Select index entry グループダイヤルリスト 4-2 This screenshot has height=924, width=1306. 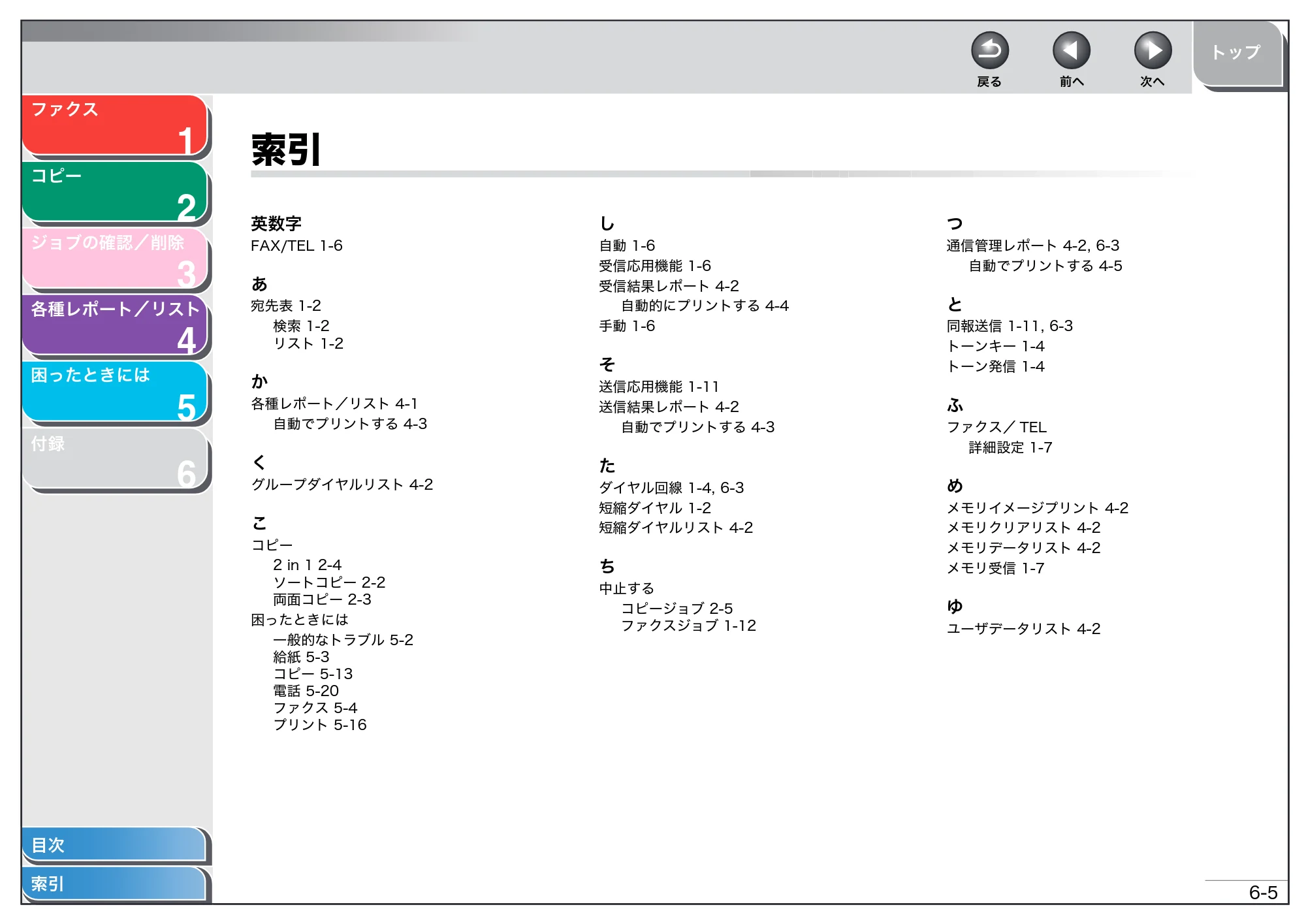pos(342,485)
